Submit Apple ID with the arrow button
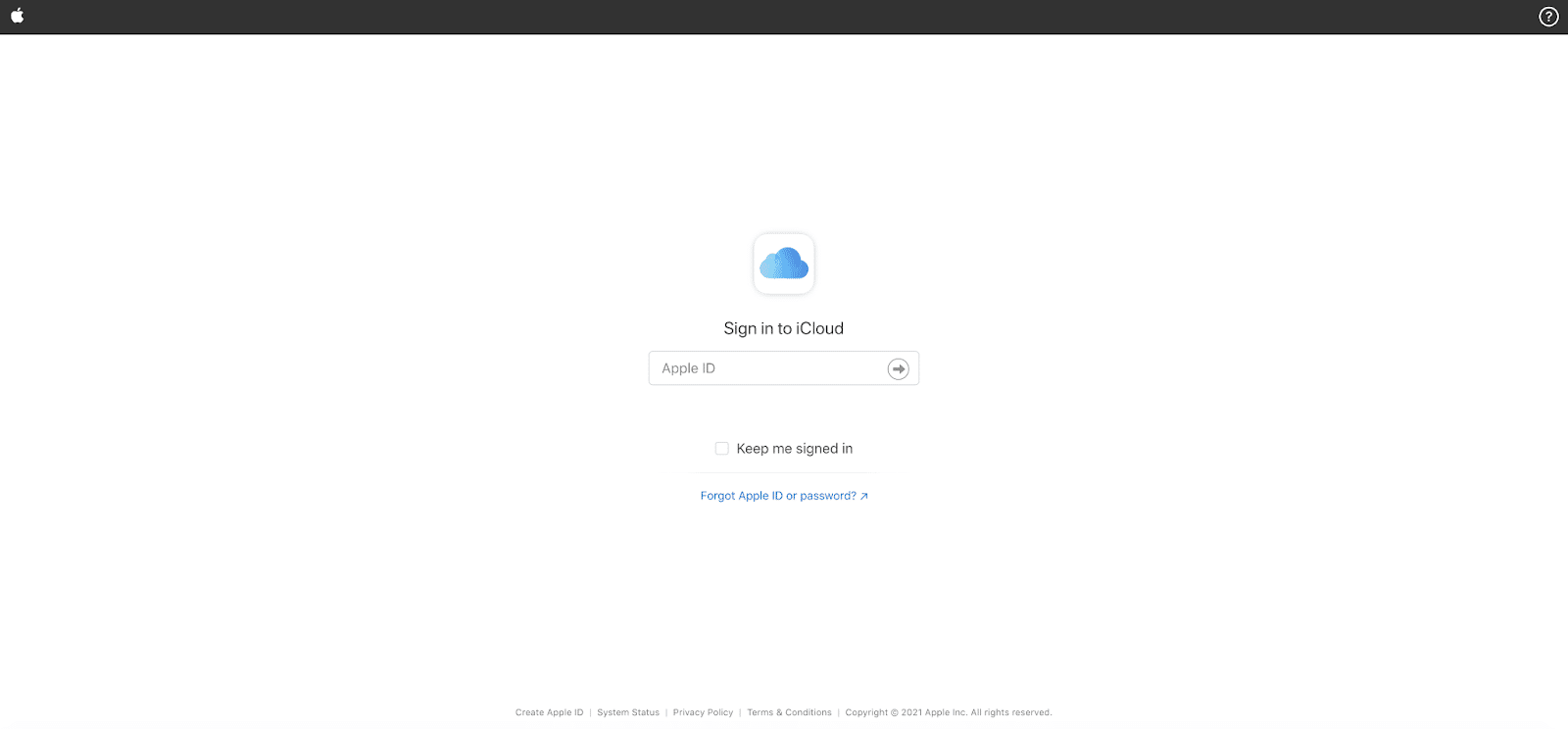 pyautogui.click(x=898, y=368)
